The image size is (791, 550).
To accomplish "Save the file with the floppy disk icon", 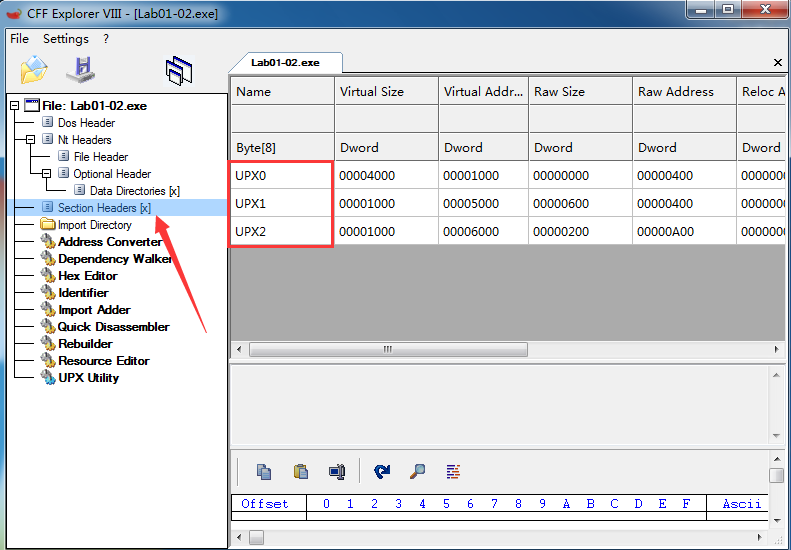I will pyautogui.click(x=81, y=70).
